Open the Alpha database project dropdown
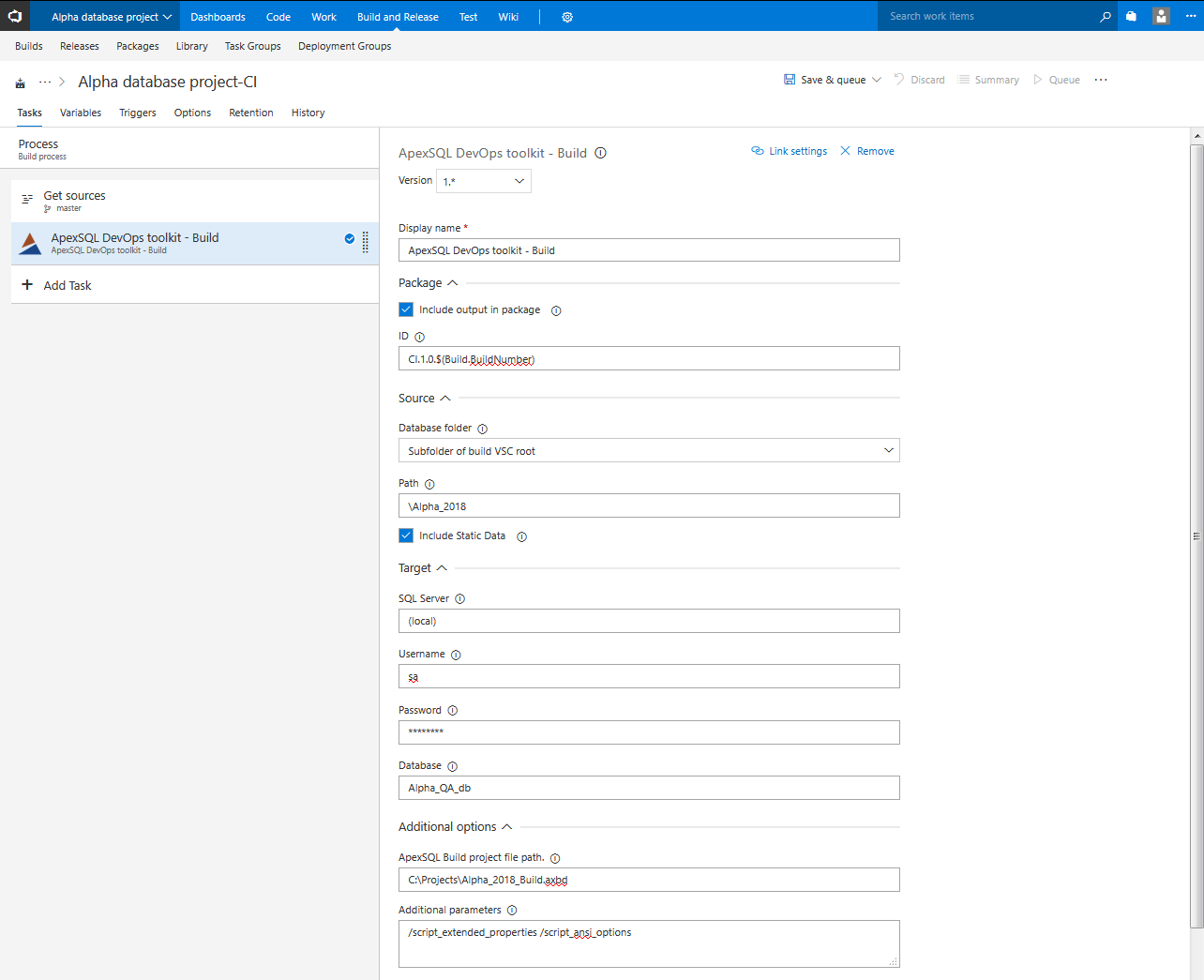Screen dimensions: 1204x980 (x=112, y=17)
